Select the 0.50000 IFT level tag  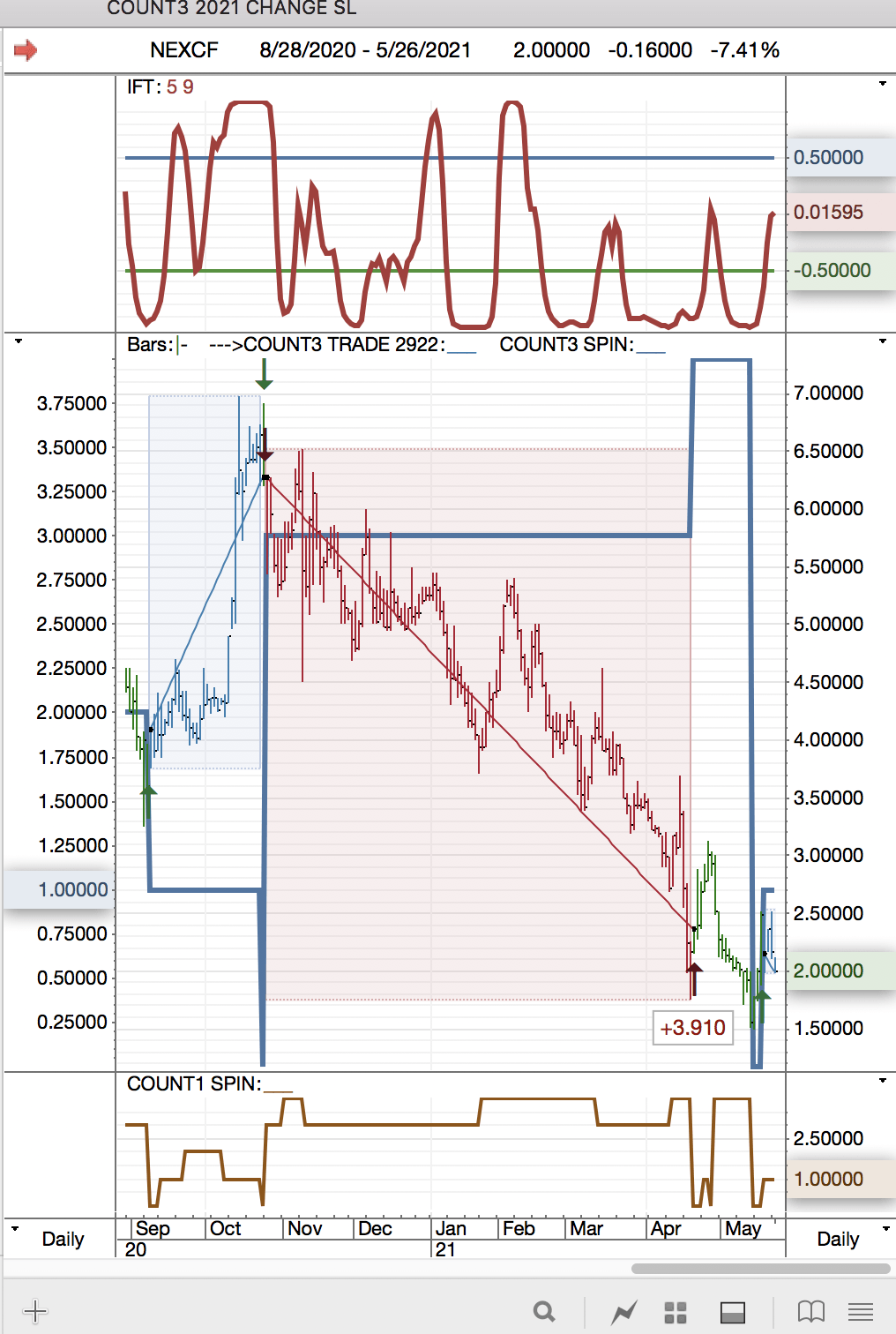click(840, 157)
